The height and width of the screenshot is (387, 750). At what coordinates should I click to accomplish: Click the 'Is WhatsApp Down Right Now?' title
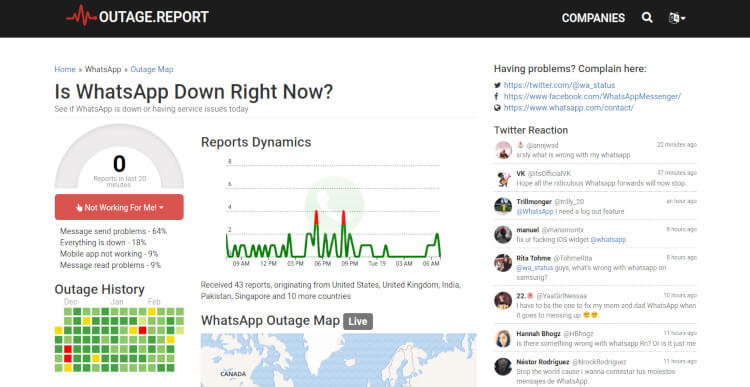pyautogui.click(x=194, y=92)
